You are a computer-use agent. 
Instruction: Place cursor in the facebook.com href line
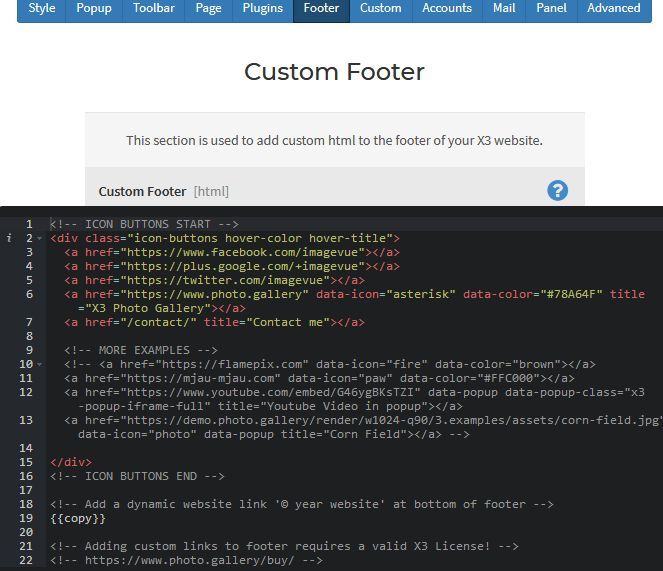pos(232,253)
